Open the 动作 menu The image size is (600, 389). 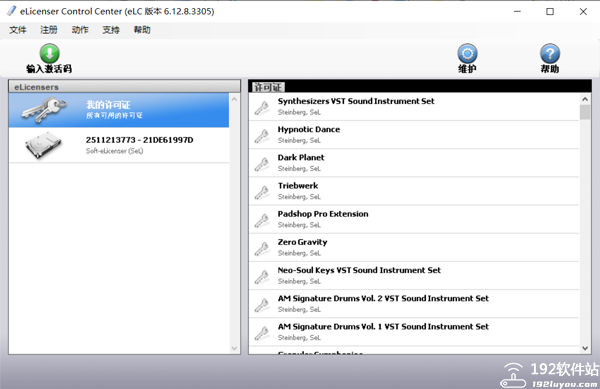(x=80, y=30)
